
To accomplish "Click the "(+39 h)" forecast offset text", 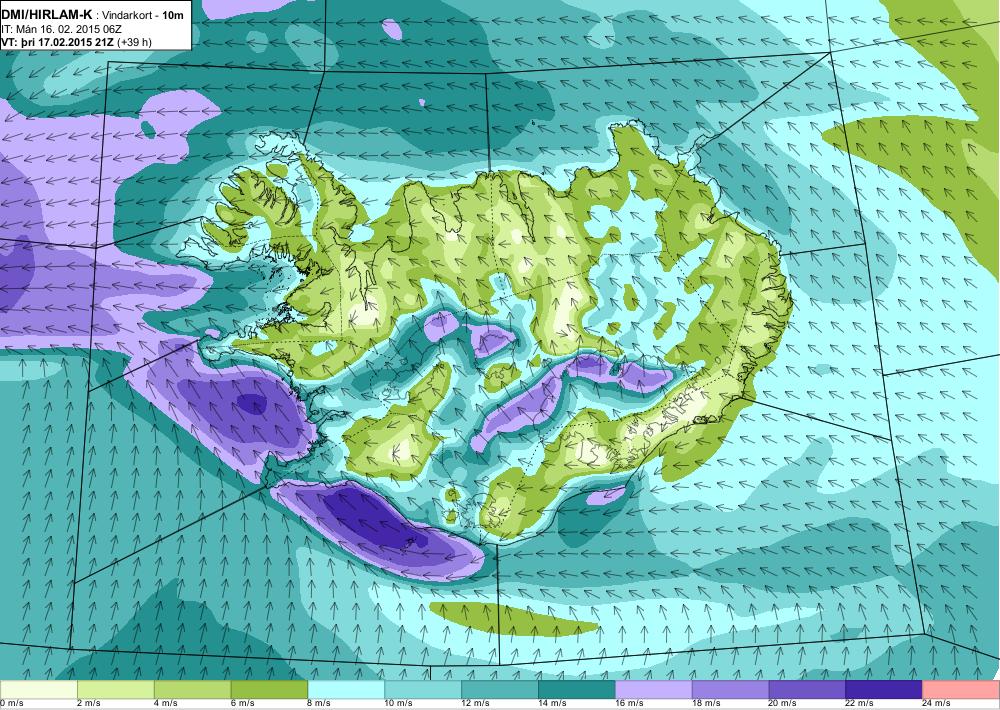I will pos(135,42).
